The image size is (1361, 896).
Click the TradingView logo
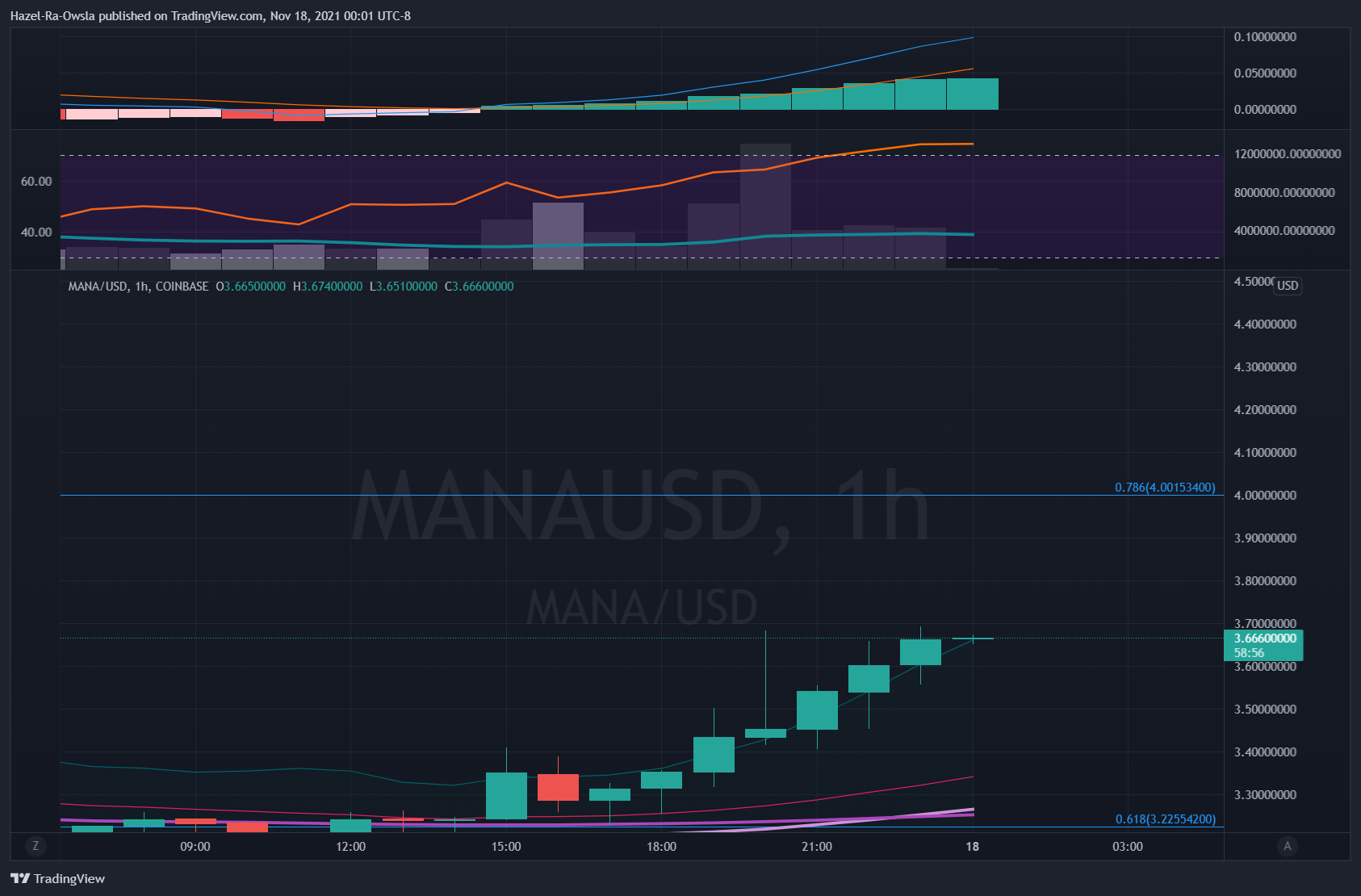pyautogui.click(x=57, y=878)
